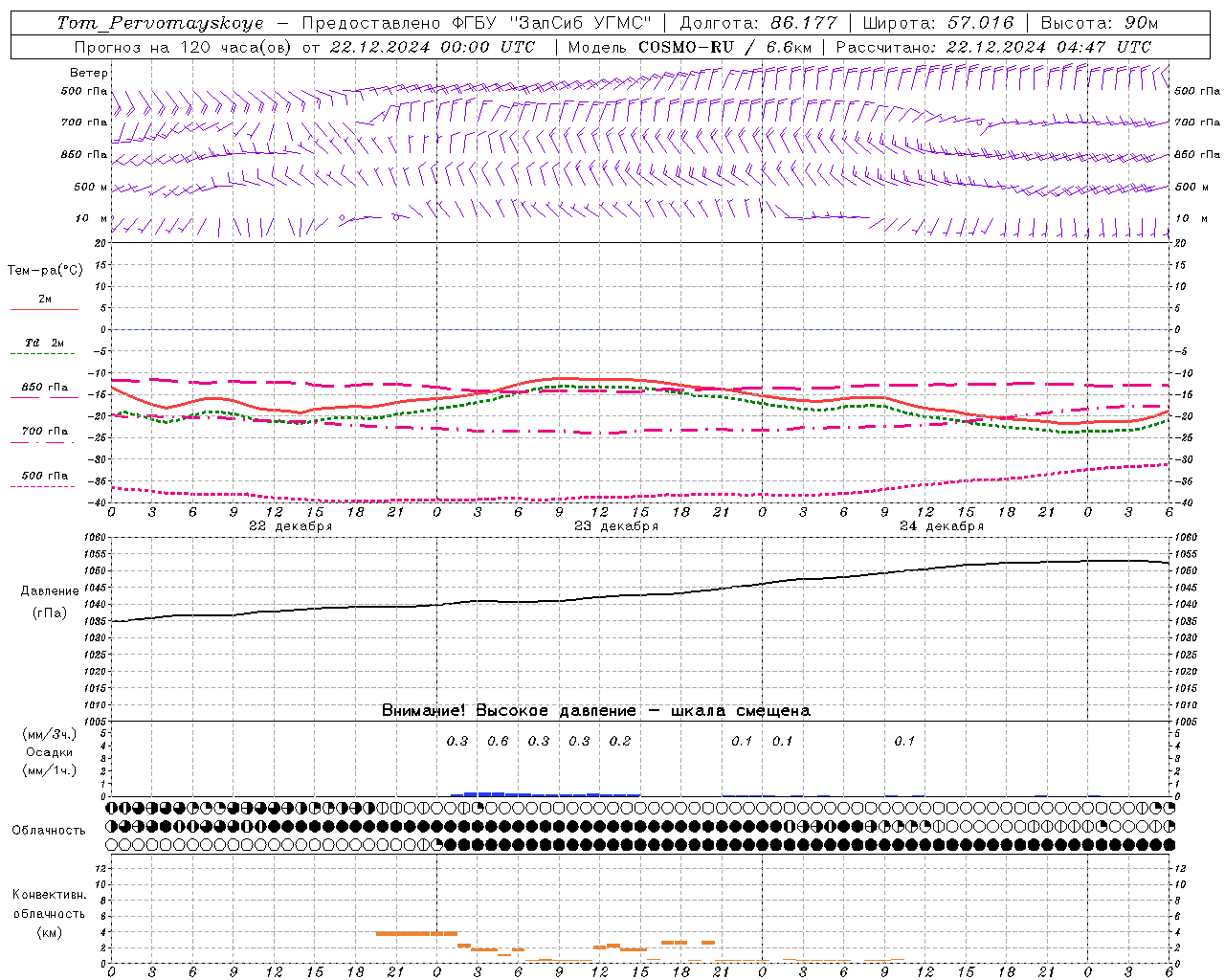Select the Облачность cloud cover label
The height and width of the screenshot is (980, 1225).
(49, 831)
